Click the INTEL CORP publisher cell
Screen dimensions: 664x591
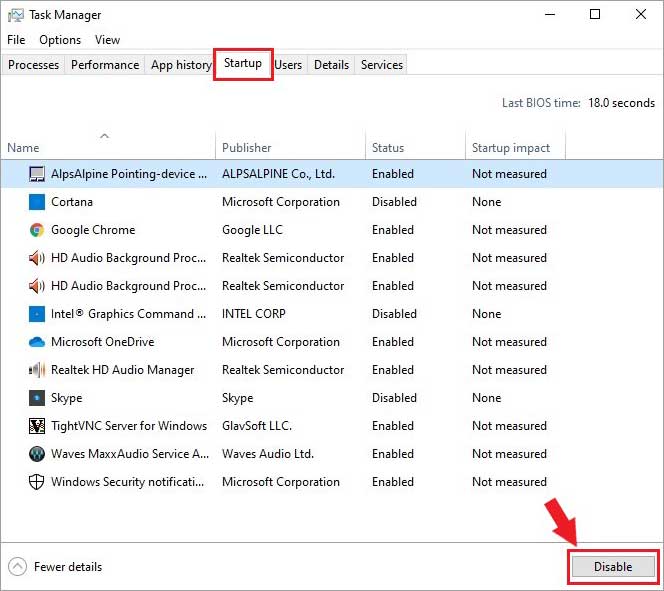coord(253,314)
